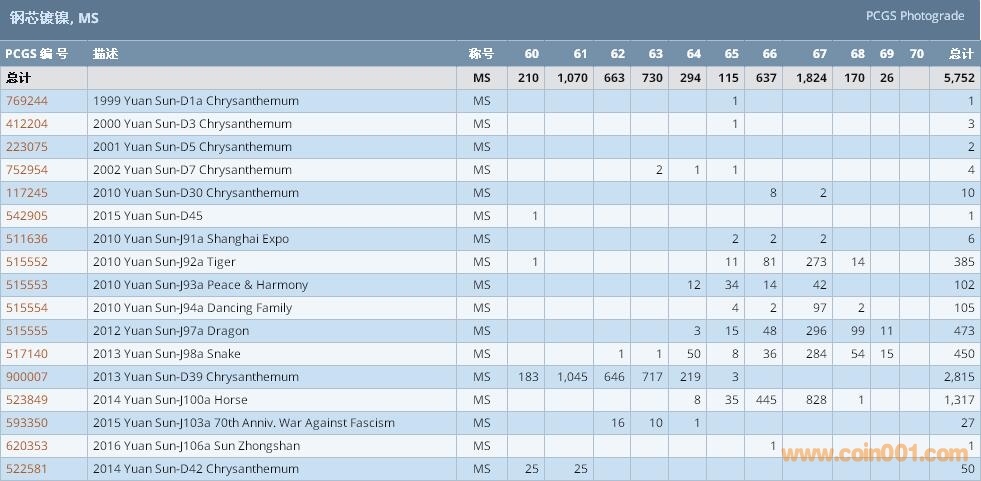Click the 523849 Horse coin link
Image resolution: width=981 pixels, height=481 pixels.
point(27,400)
